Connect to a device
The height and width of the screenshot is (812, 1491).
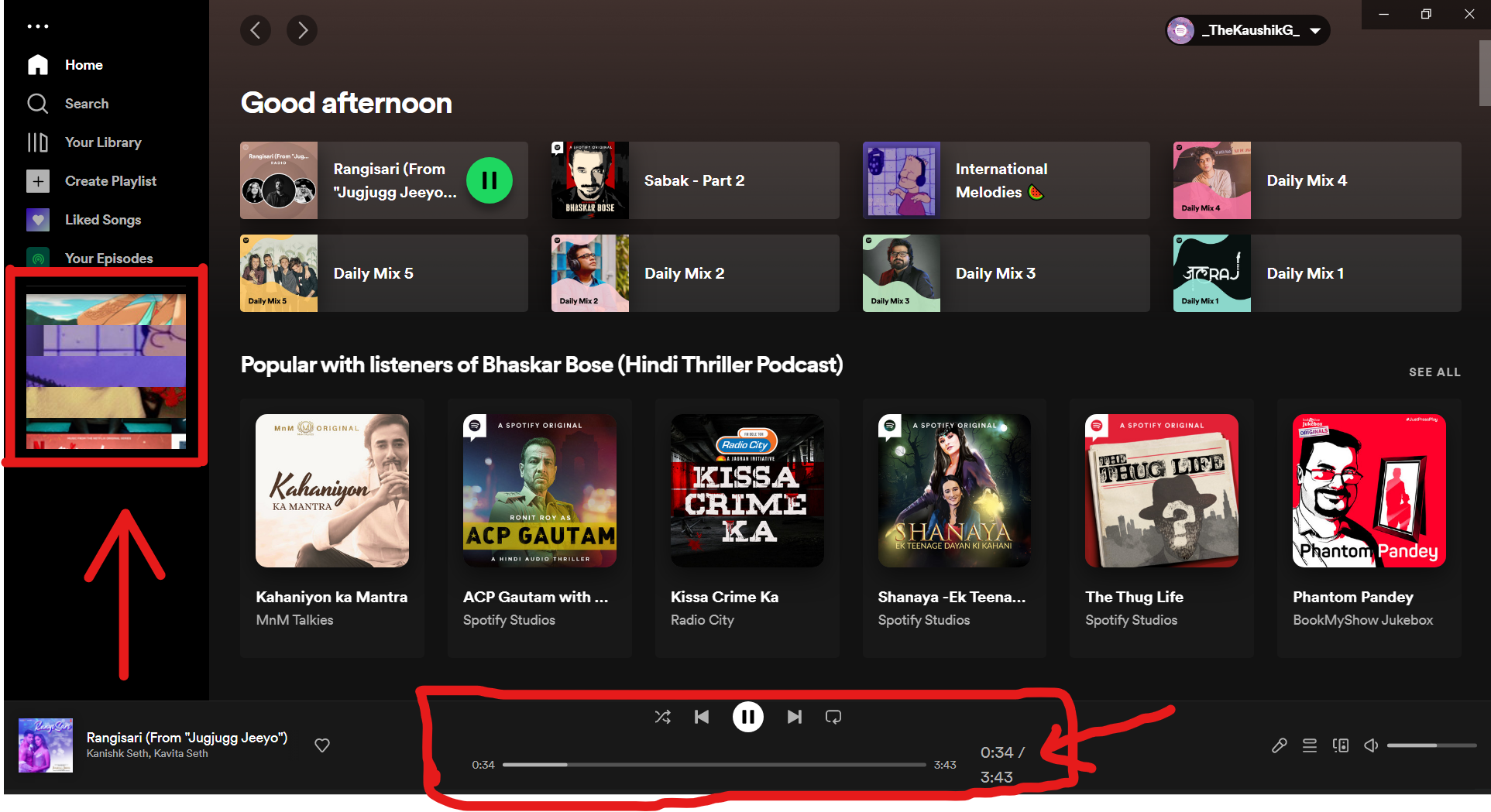coord(1340,745)
